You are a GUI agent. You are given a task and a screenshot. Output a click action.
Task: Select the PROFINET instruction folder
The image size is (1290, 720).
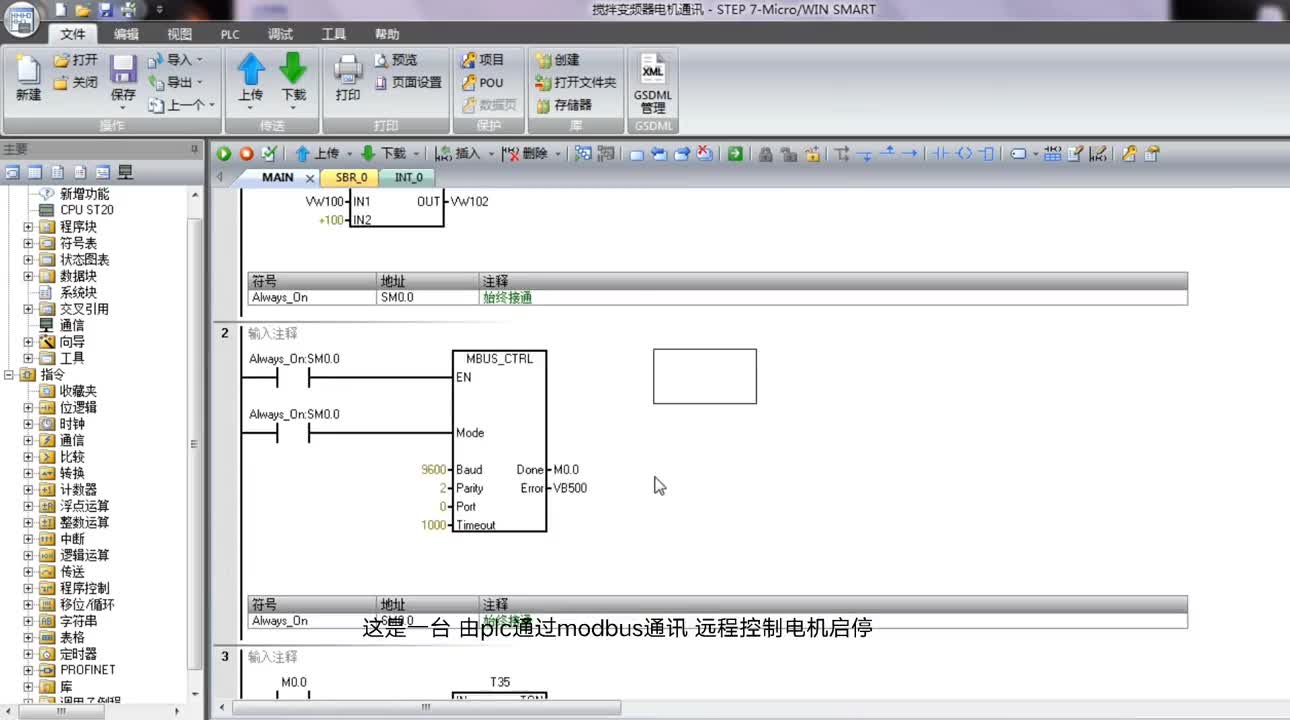(x=87, y=670)
